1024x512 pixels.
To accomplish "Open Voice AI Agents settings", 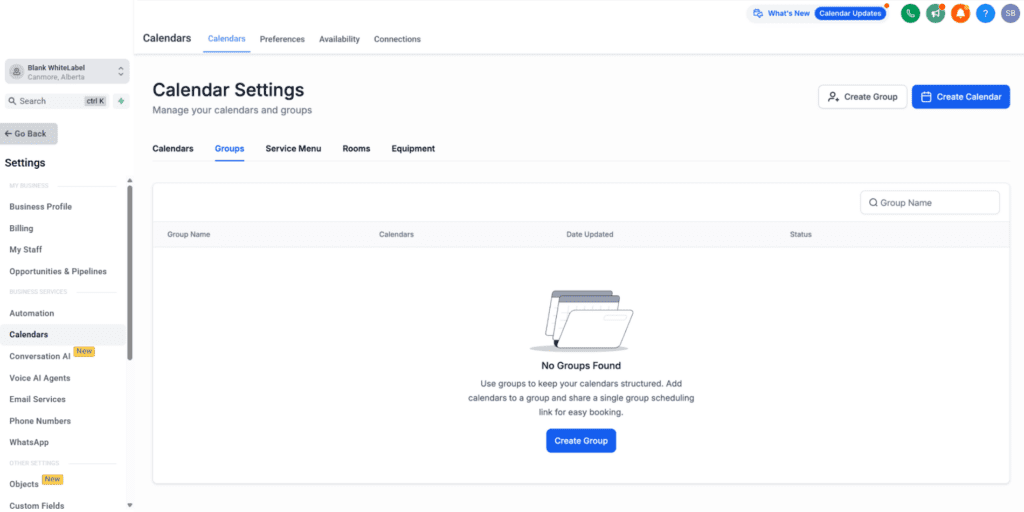I will click(x=40, y=378).
